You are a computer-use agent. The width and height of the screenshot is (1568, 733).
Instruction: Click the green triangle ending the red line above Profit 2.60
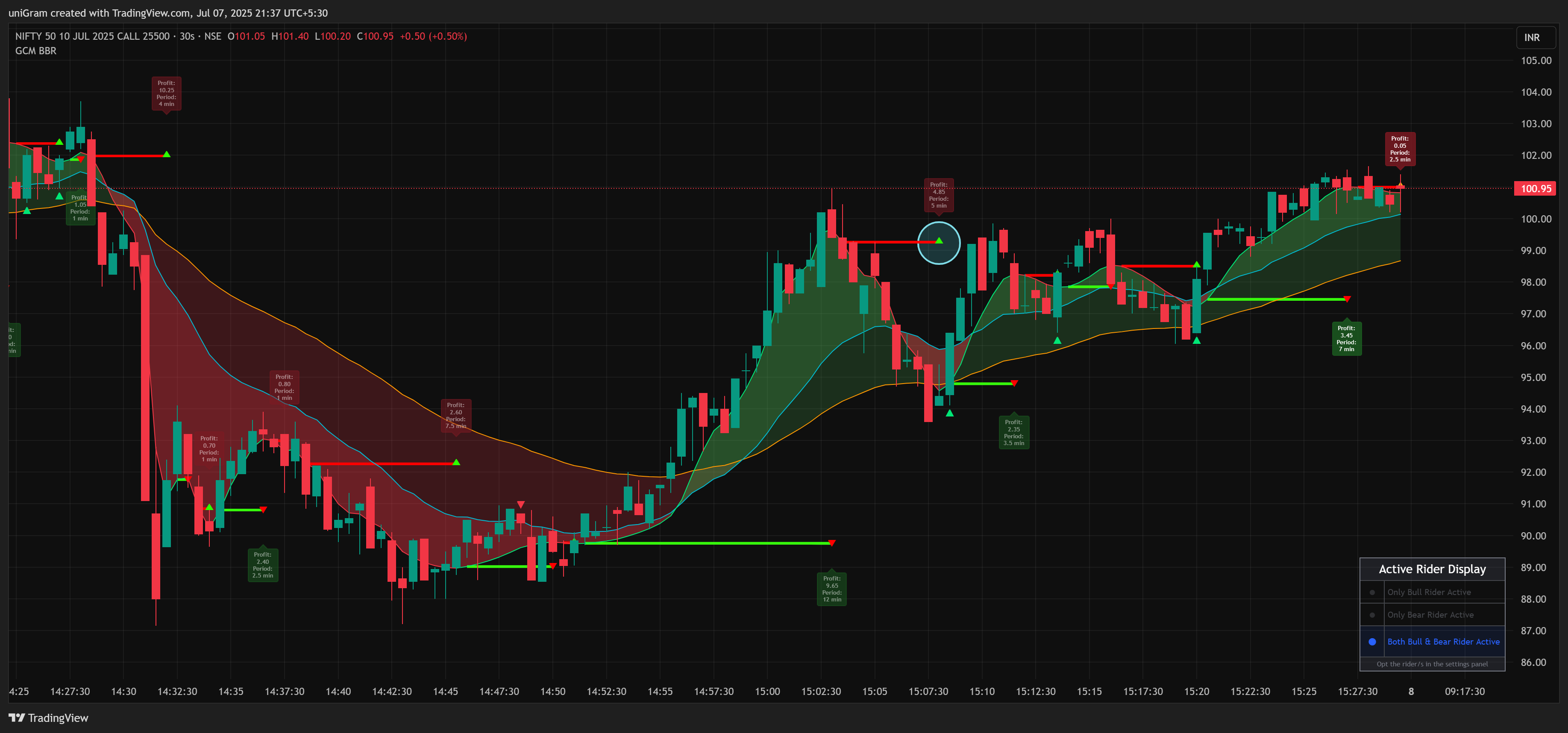456,463
